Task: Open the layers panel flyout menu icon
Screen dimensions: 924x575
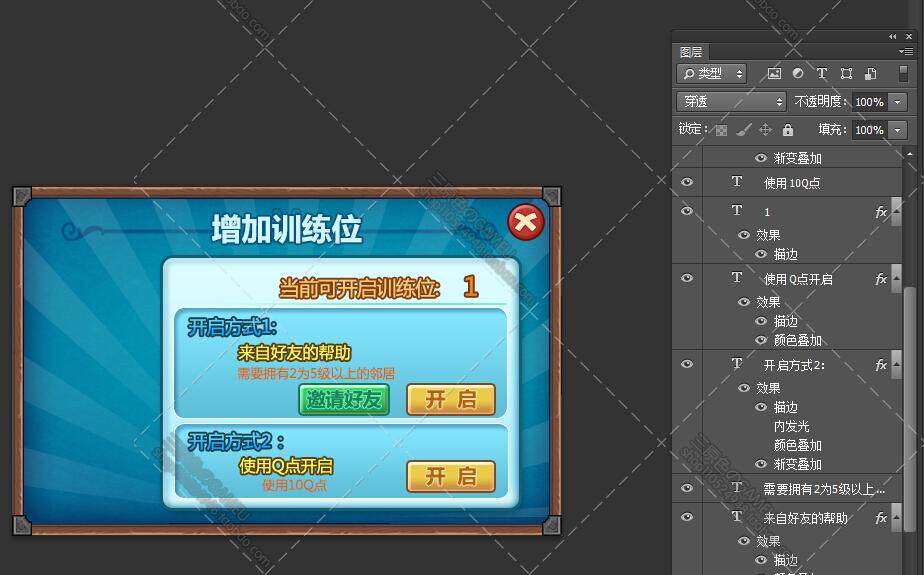Action: click(x=906, y=52)
